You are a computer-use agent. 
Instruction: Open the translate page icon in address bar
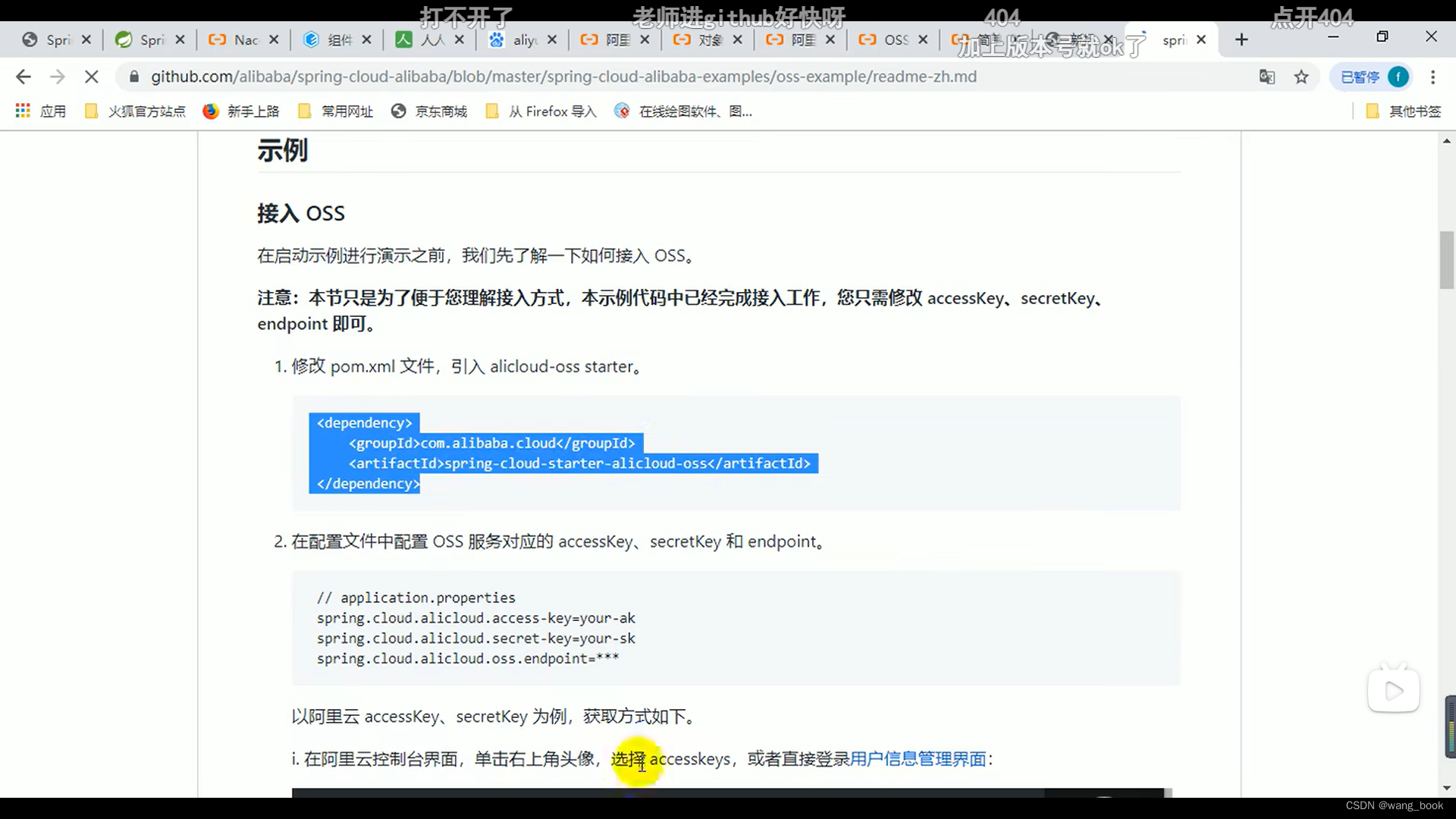pos(1266,77)
